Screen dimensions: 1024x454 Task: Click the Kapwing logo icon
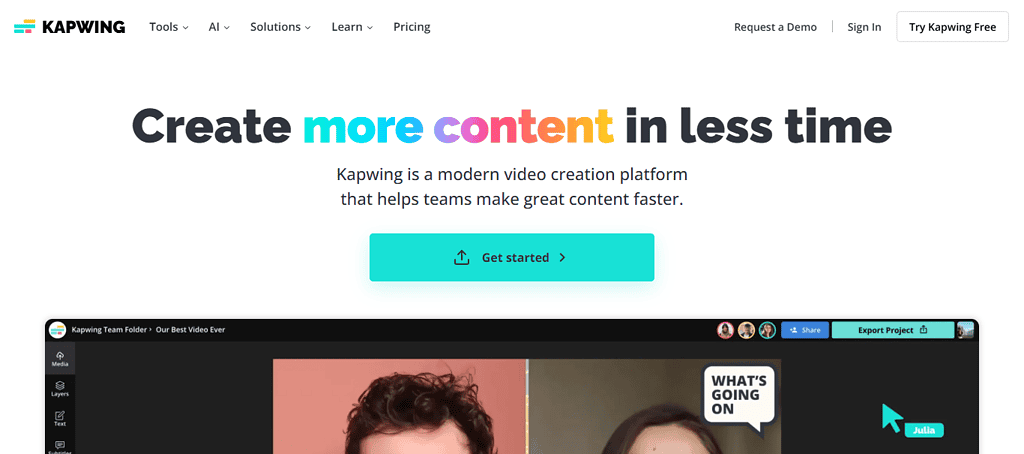pos(24,27)
